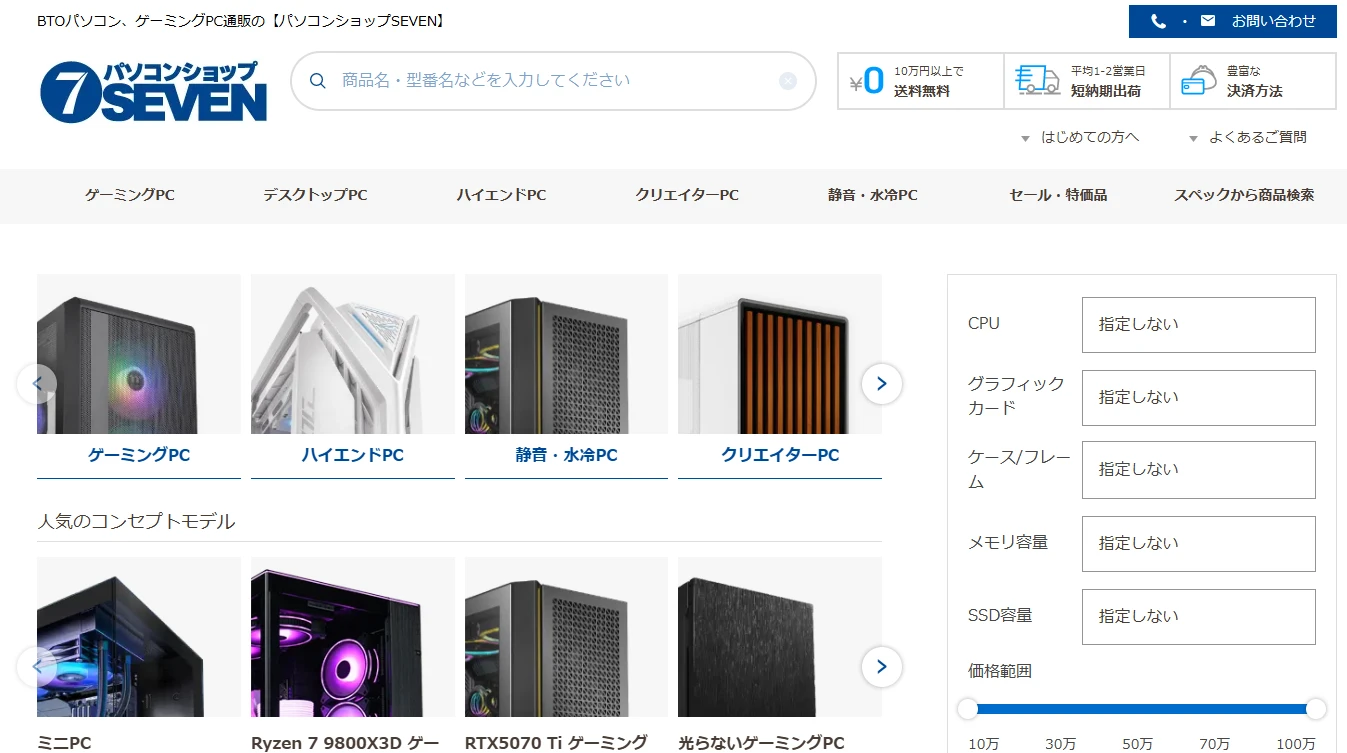Open the グラフィックカード dropdown
The width and height of the screenshot is (1347, 753).
(1198, 397)
